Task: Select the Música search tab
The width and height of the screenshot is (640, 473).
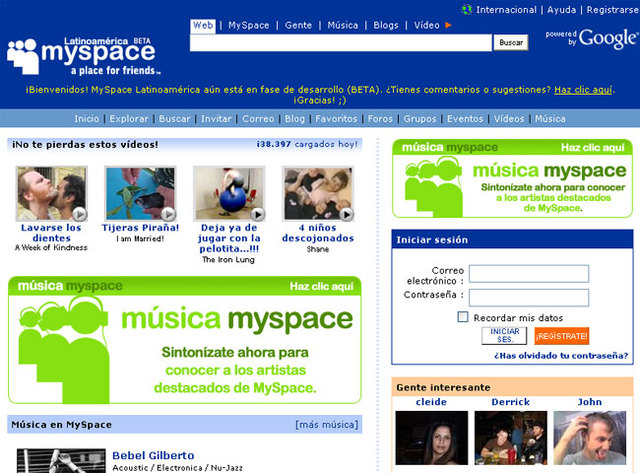Action: [x=343, y=26]
